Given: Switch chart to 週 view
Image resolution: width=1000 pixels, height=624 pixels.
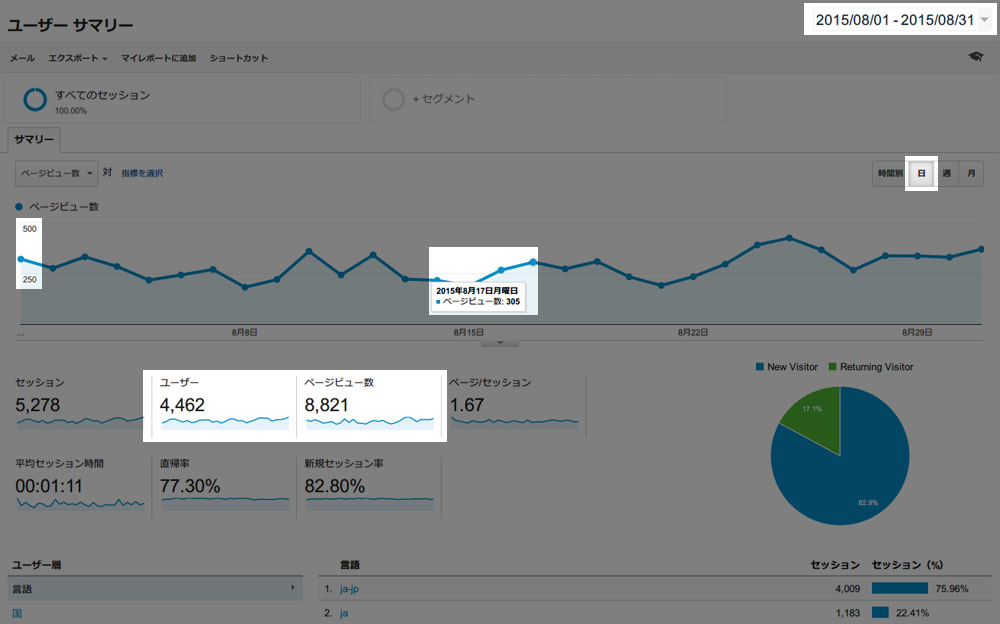Looking at the screenshot, I should (946, 173).
